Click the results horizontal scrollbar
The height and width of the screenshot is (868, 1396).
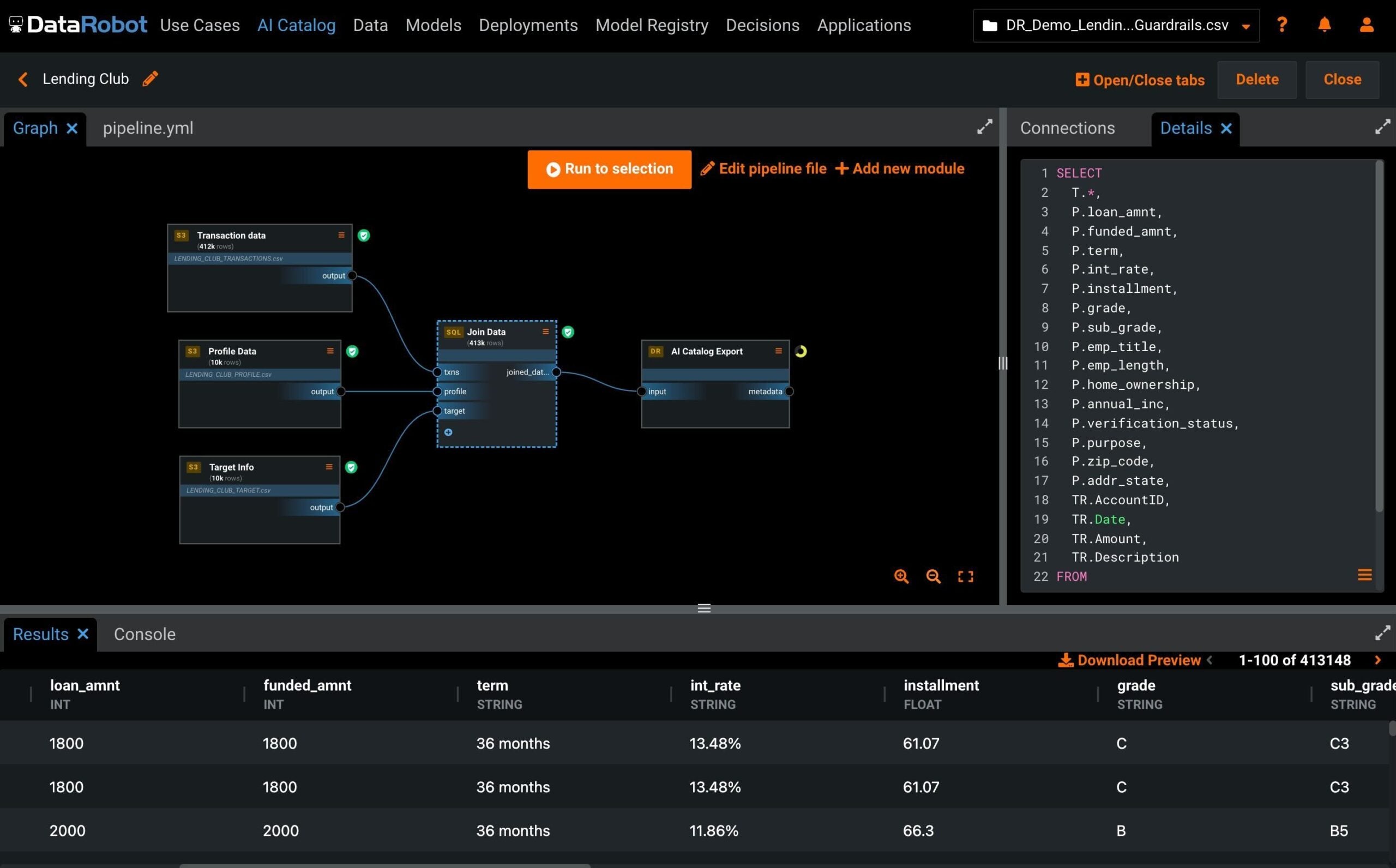(384, 865)
